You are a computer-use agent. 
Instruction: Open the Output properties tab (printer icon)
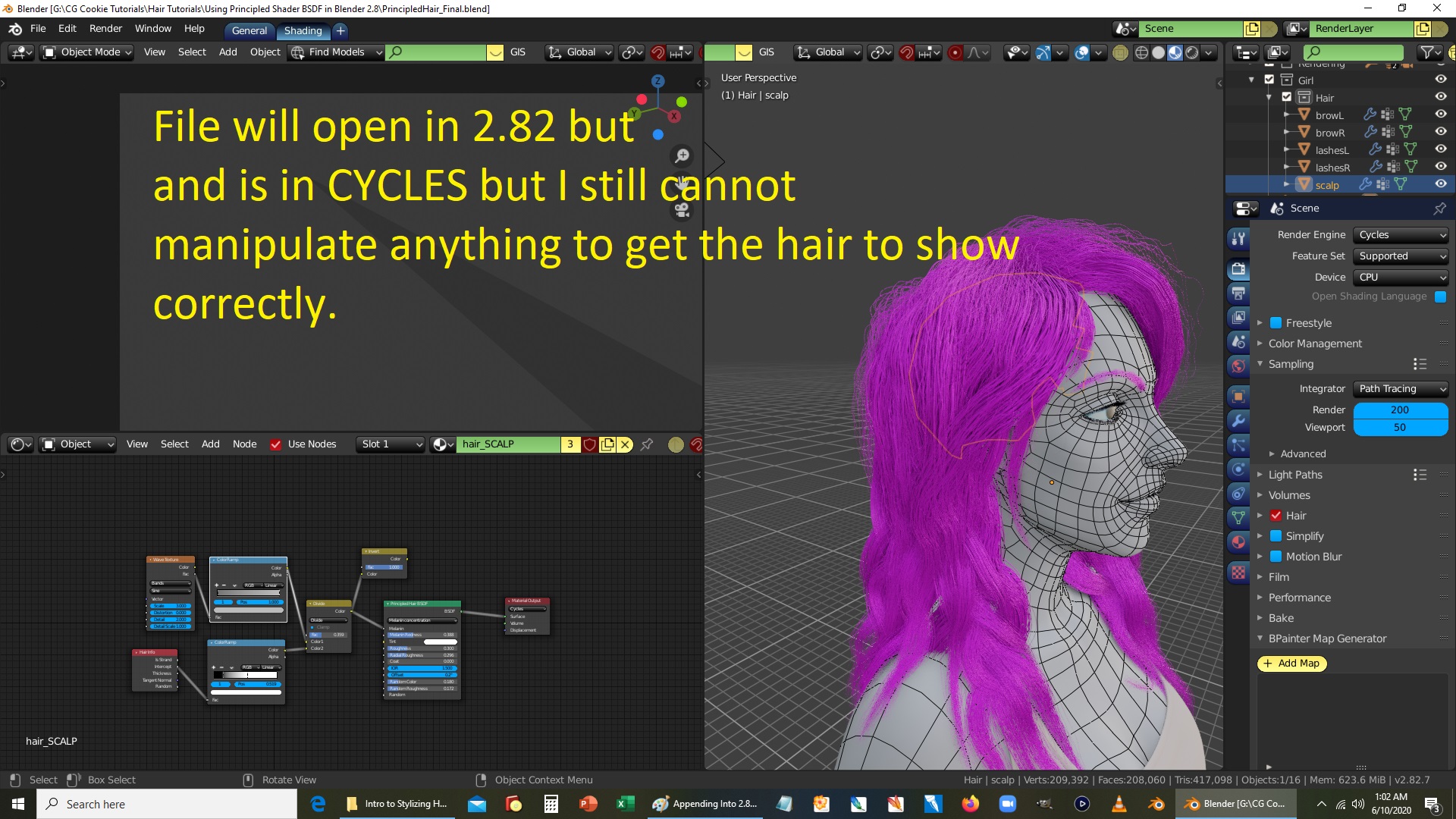[1238, 293]
